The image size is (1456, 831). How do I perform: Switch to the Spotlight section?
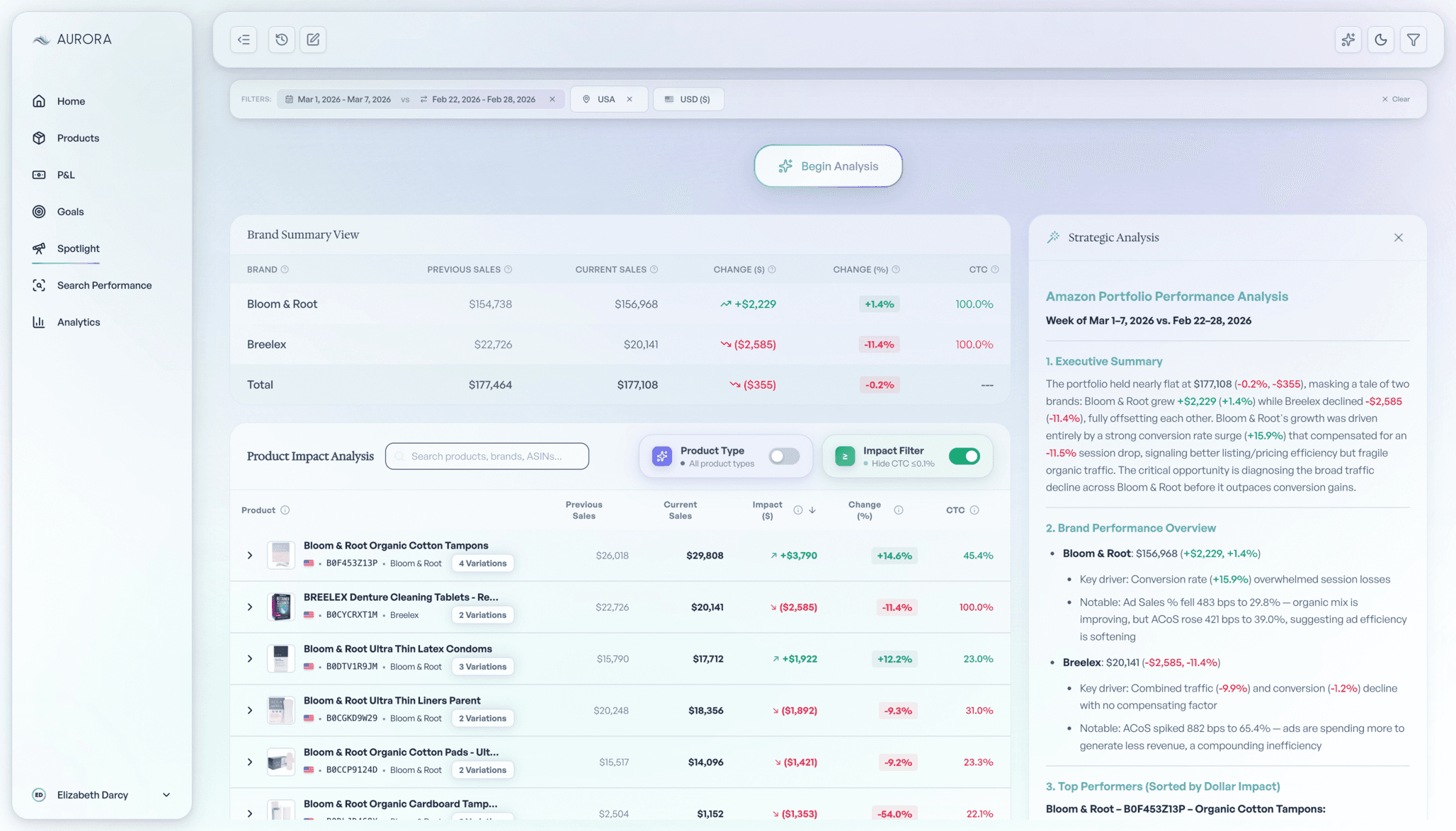pyautogui.click(x=78, y=248)
